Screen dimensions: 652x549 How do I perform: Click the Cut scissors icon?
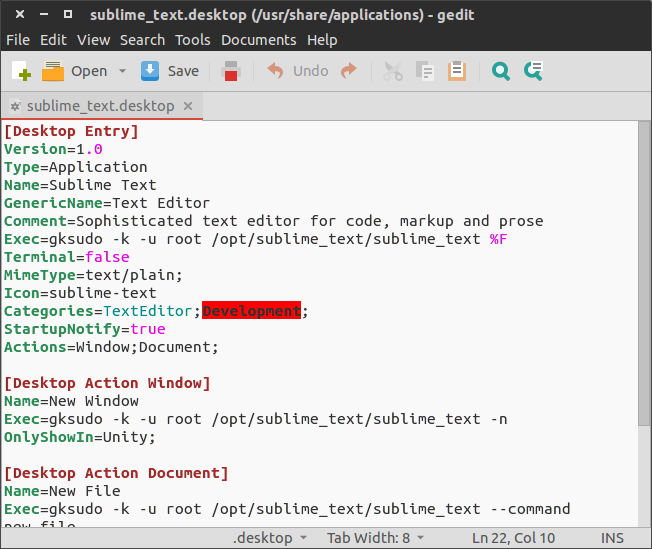[393, 71]
